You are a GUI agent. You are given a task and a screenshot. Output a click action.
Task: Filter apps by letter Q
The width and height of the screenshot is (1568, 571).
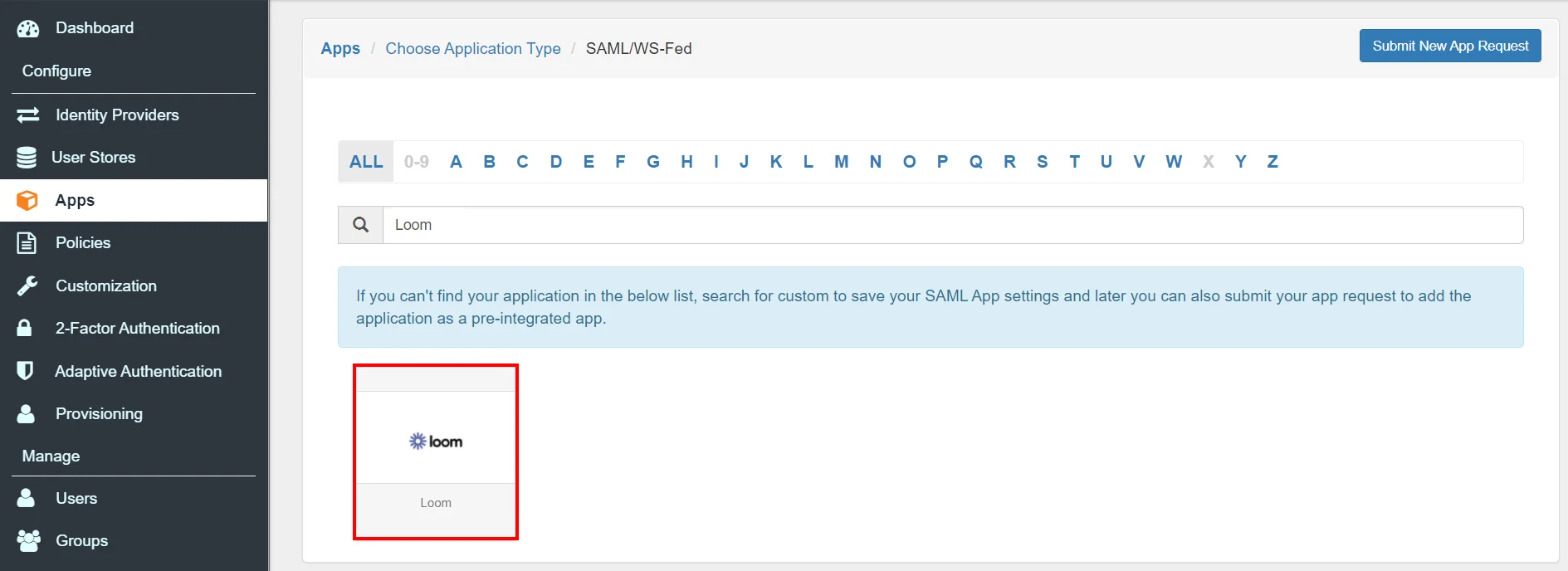976,162
